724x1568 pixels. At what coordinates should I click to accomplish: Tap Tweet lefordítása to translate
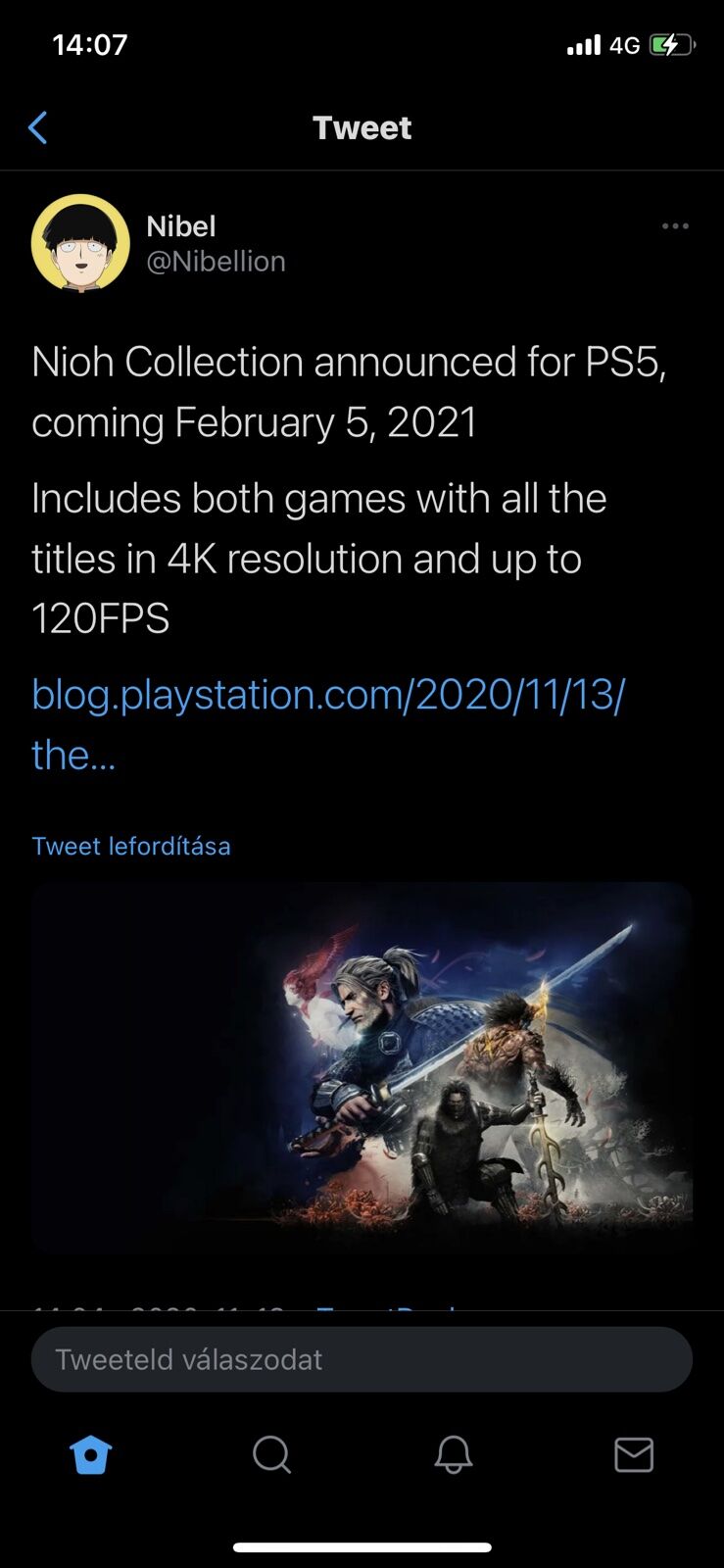[131, 846]
